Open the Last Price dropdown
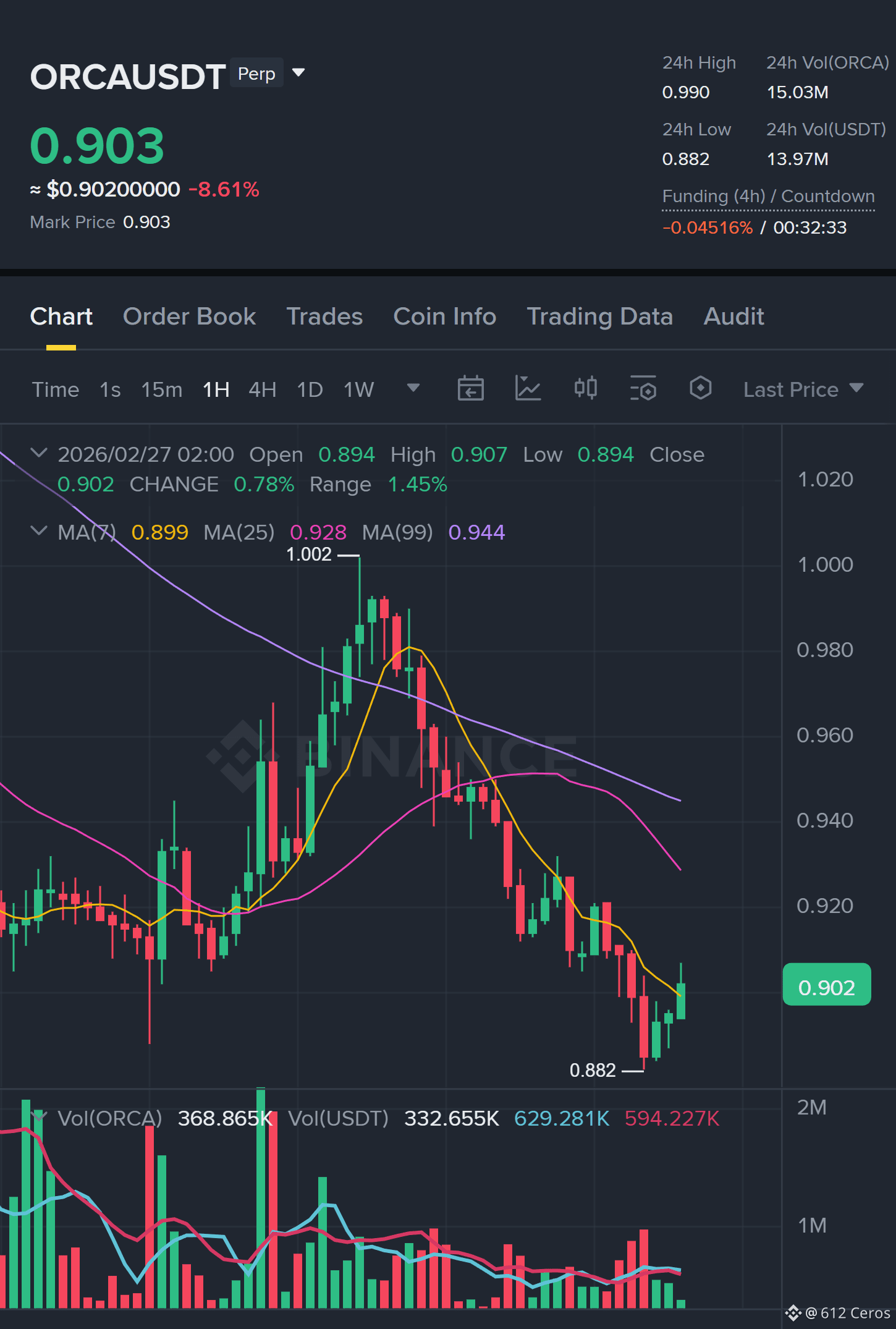 click(x=803, y=389)
